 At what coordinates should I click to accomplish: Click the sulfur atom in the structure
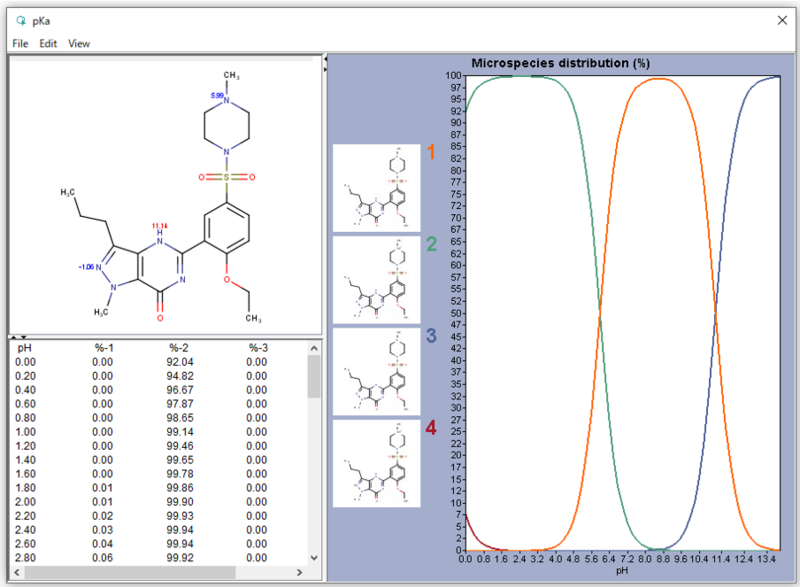227,177
